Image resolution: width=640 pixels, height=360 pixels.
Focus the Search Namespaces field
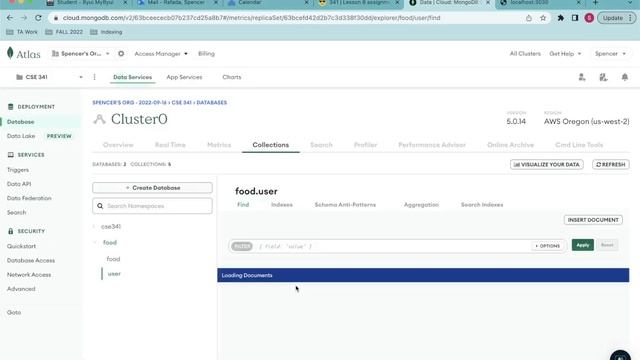pyautogui.click(x=152, y=206)
